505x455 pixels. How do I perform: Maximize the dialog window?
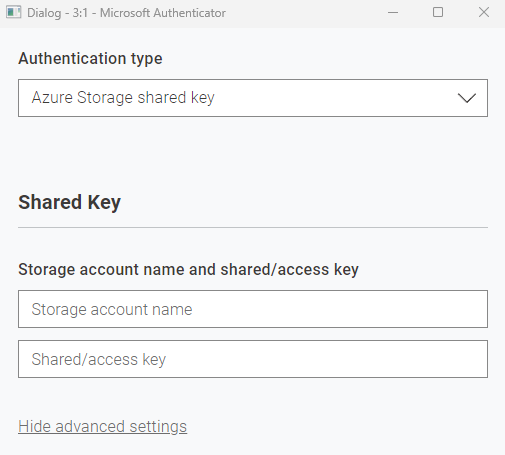(x=438, y=13)
